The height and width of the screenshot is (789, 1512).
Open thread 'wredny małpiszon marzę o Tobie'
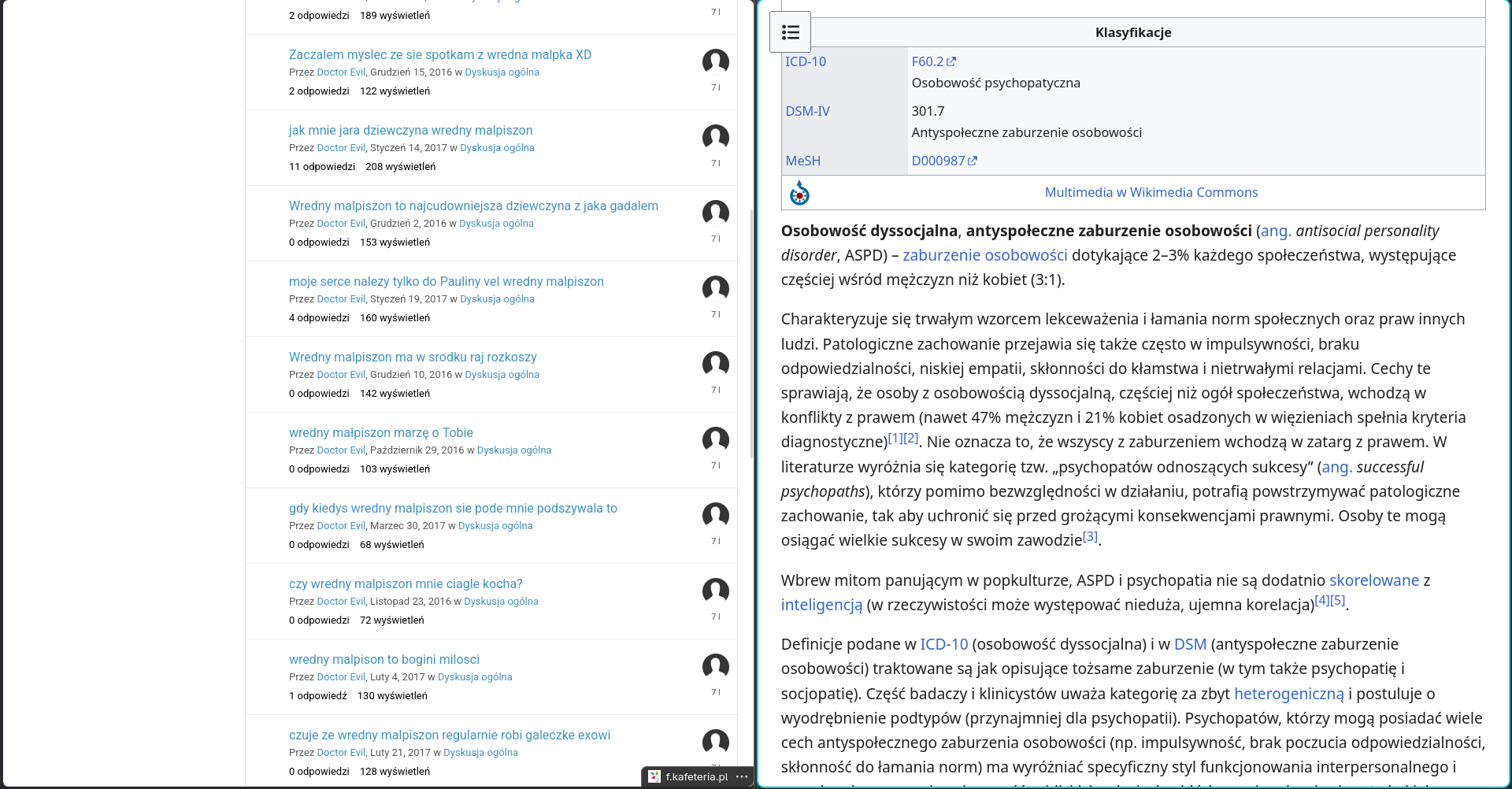(x=381, y=432)
